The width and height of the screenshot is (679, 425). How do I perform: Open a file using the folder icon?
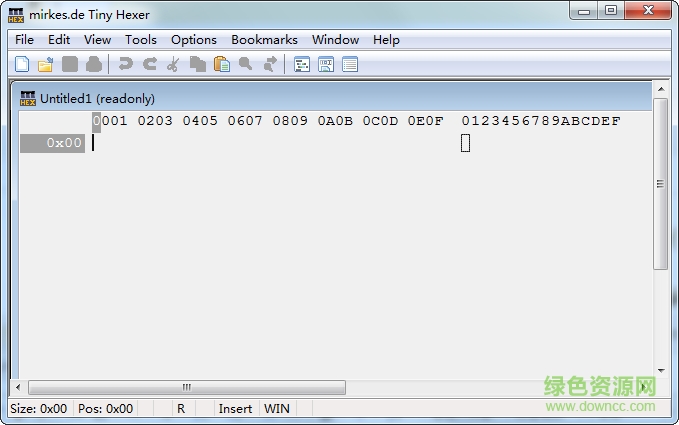coord(45,64)
